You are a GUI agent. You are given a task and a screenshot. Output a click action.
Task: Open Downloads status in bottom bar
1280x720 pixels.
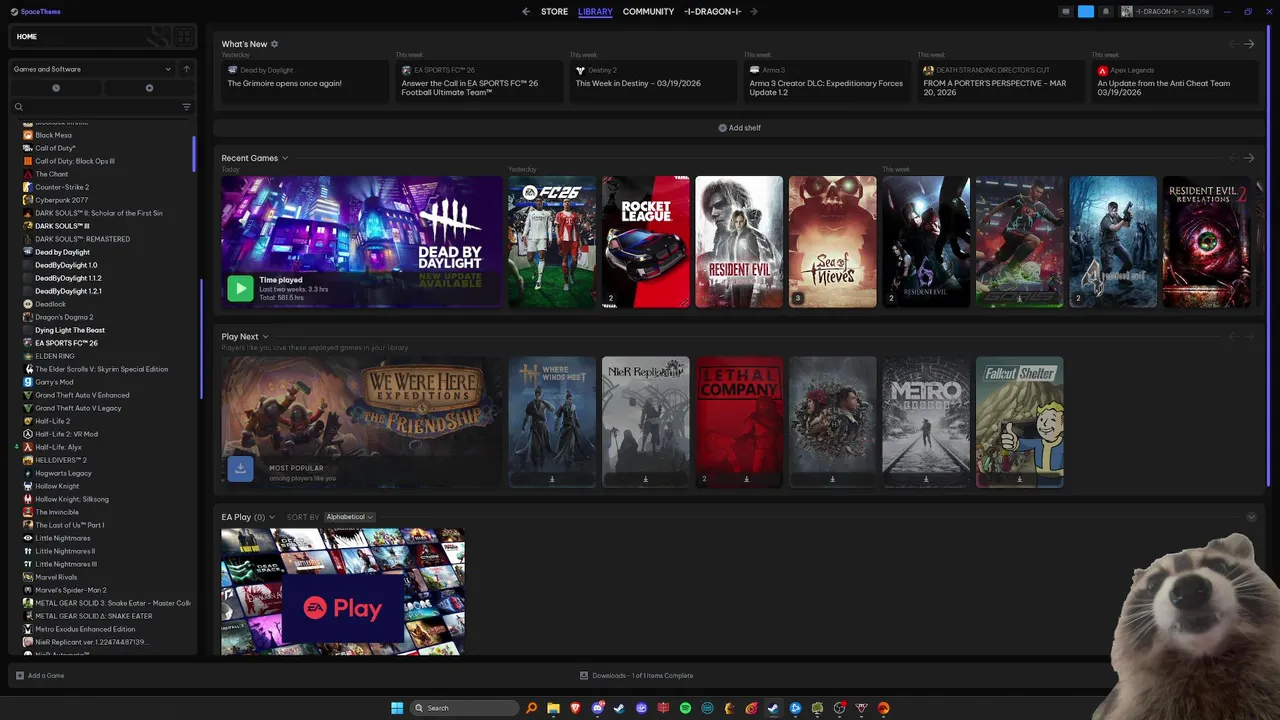pyautogui.click(x=637, y=676)
